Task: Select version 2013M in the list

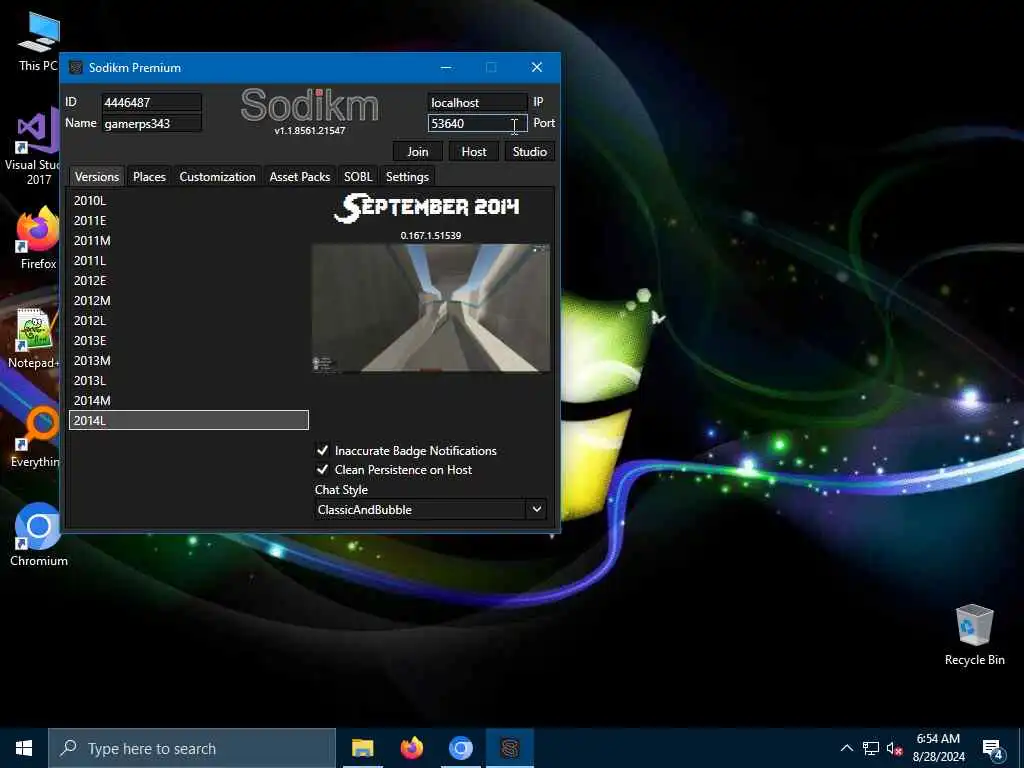Action: (189, 360)
